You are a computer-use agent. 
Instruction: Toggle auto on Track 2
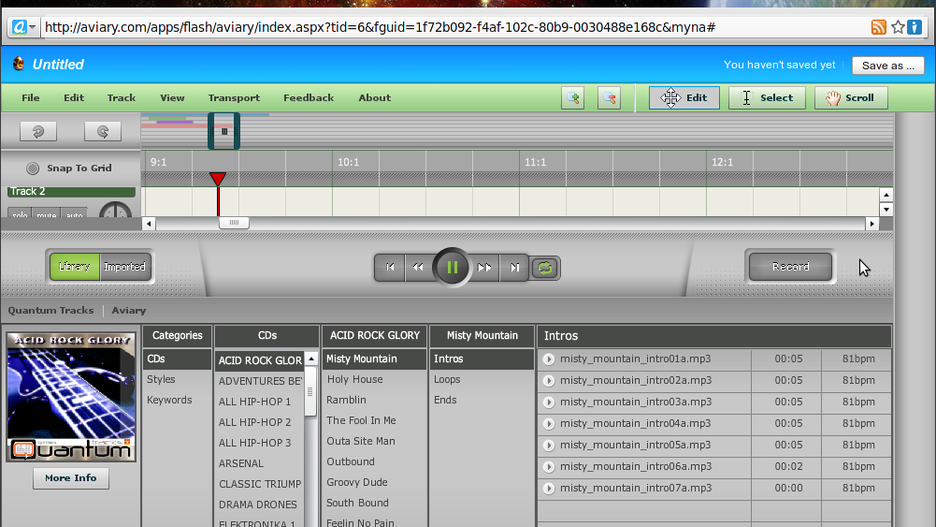tap(74, 213)
